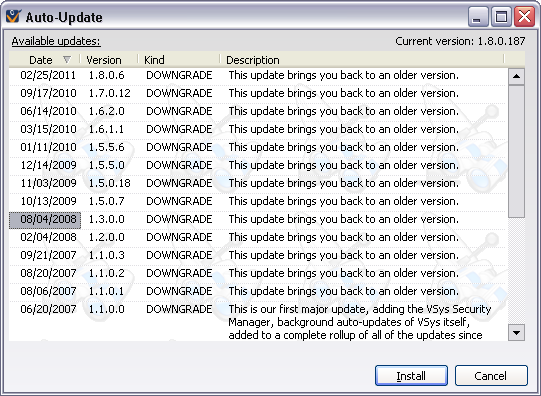541x396 pixels.
Task: Click version 1.2.0.0 cell
Action: 106,237
